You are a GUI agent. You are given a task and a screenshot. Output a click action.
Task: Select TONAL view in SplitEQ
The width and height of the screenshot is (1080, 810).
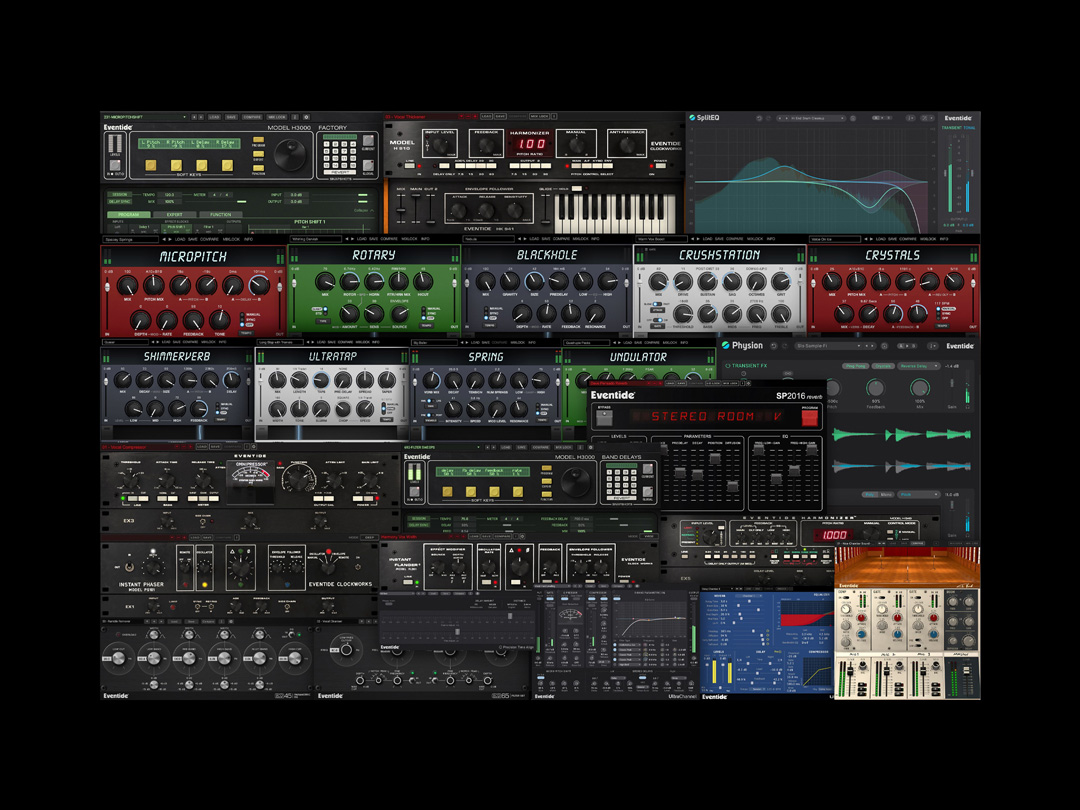coord(969,128)
